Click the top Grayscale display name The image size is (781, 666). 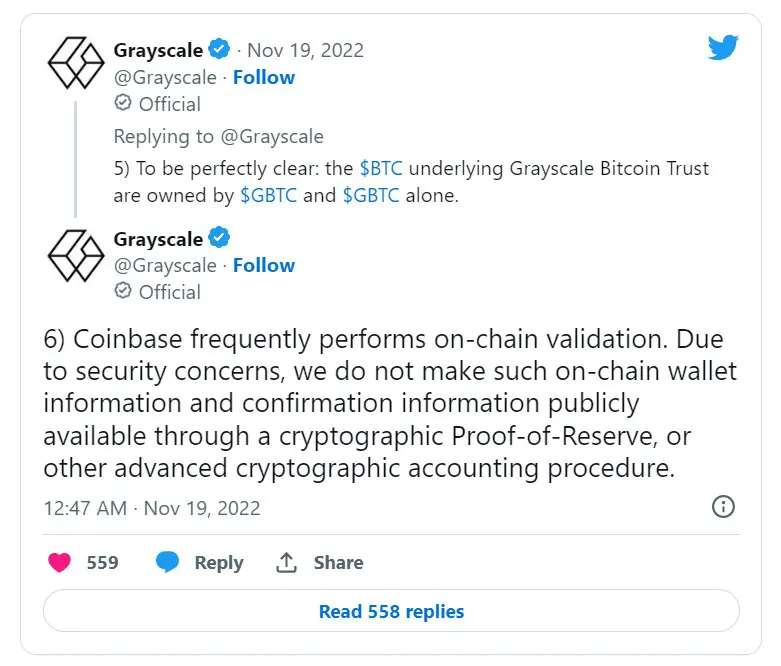[159, 50]
